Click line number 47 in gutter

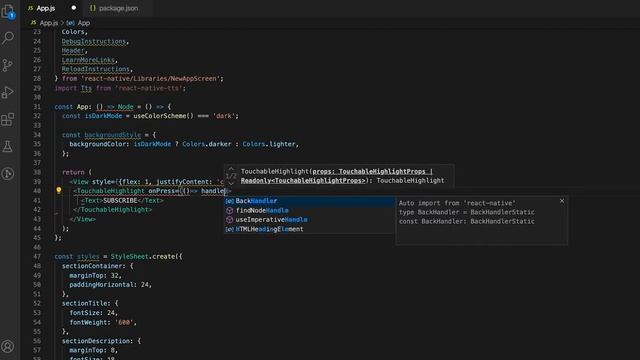[x=37, y=256]
